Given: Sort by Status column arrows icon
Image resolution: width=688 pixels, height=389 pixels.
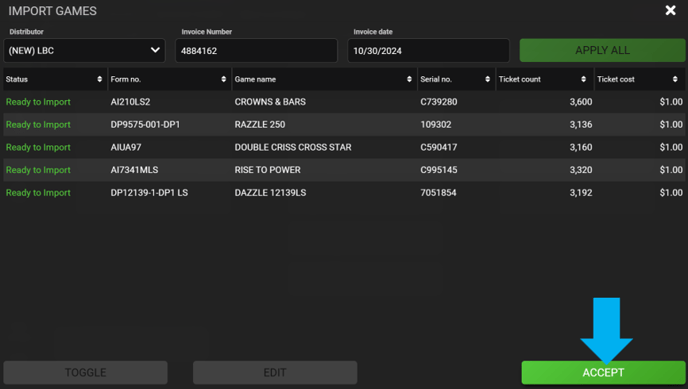Looking at the screenshot, I should [100, 79].
